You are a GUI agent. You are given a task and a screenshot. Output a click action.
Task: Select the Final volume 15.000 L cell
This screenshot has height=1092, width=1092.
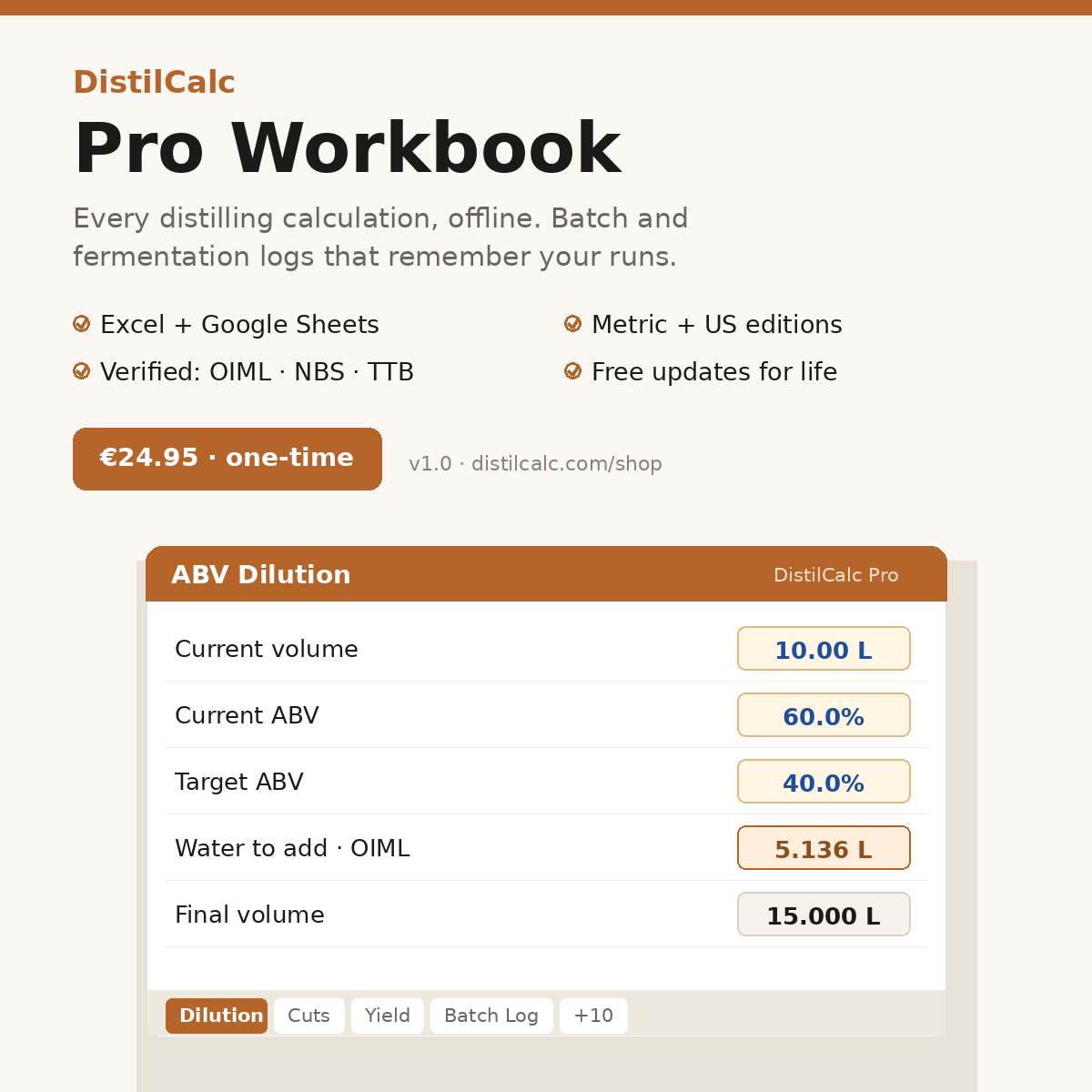824,915
